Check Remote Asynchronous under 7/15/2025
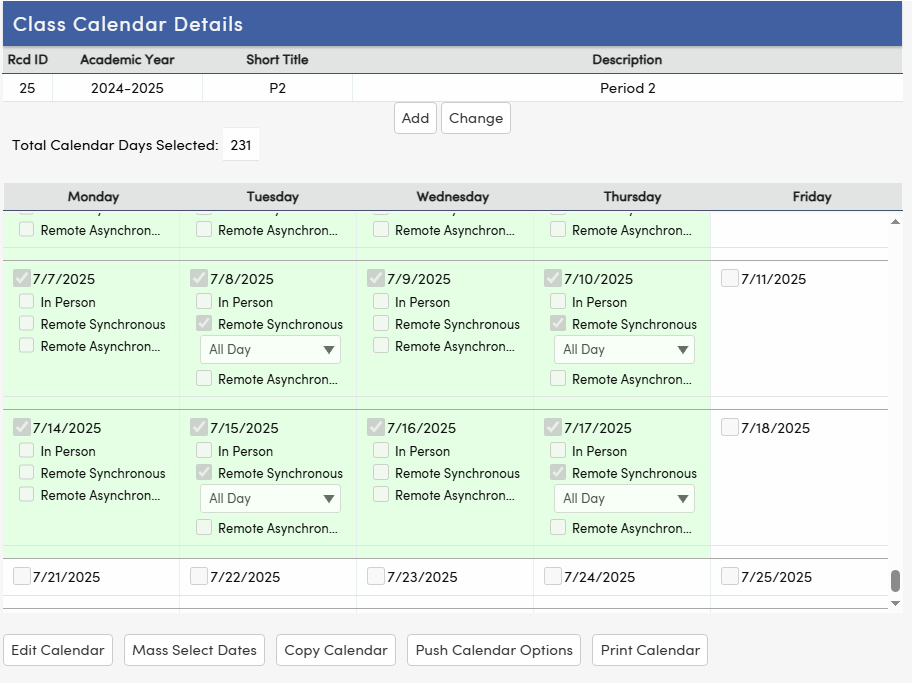Screen dimensions: 912x683 tap(204, 528)
